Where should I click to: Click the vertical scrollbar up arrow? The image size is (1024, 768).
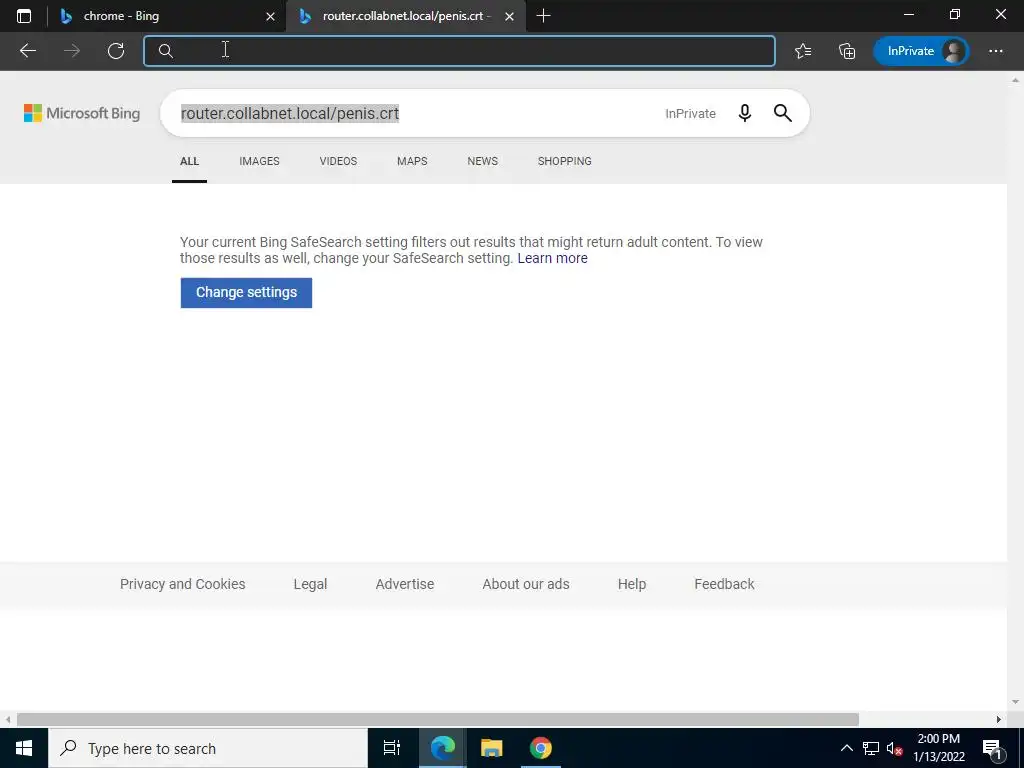tap(1015, 80)
